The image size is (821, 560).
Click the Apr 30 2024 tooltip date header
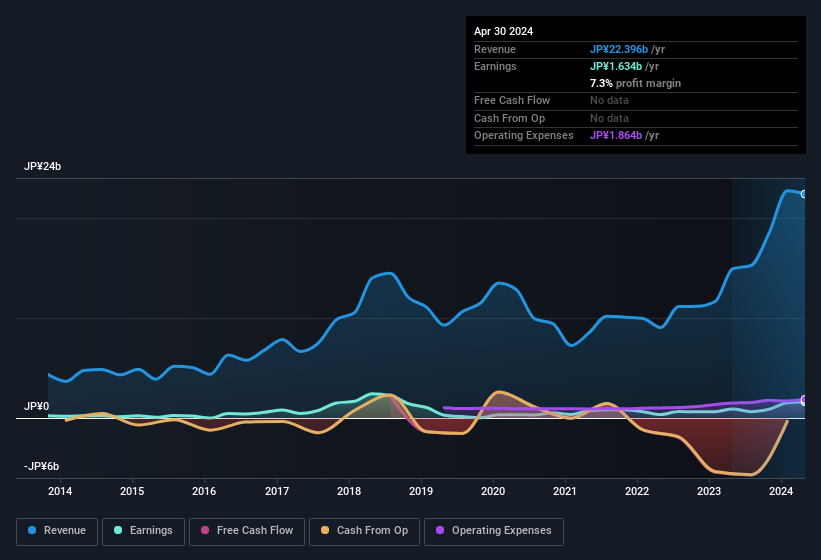pos(504,31)
